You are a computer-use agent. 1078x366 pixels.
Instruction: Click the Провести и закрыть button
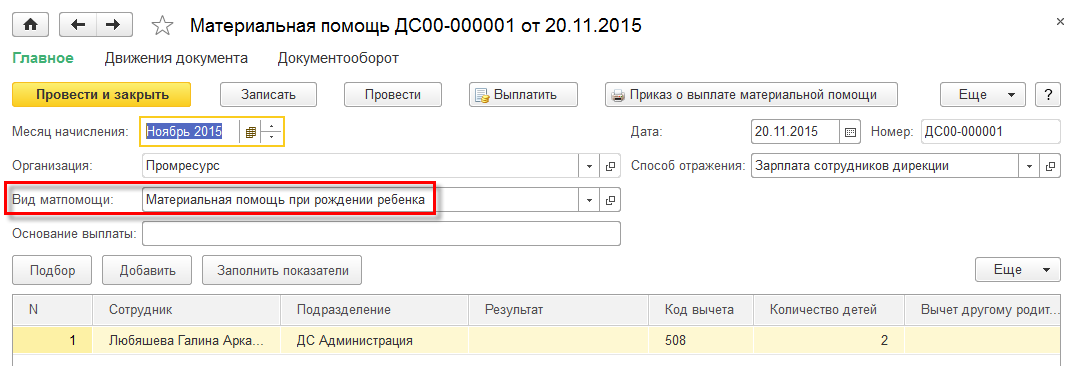[x=102, y=95]
